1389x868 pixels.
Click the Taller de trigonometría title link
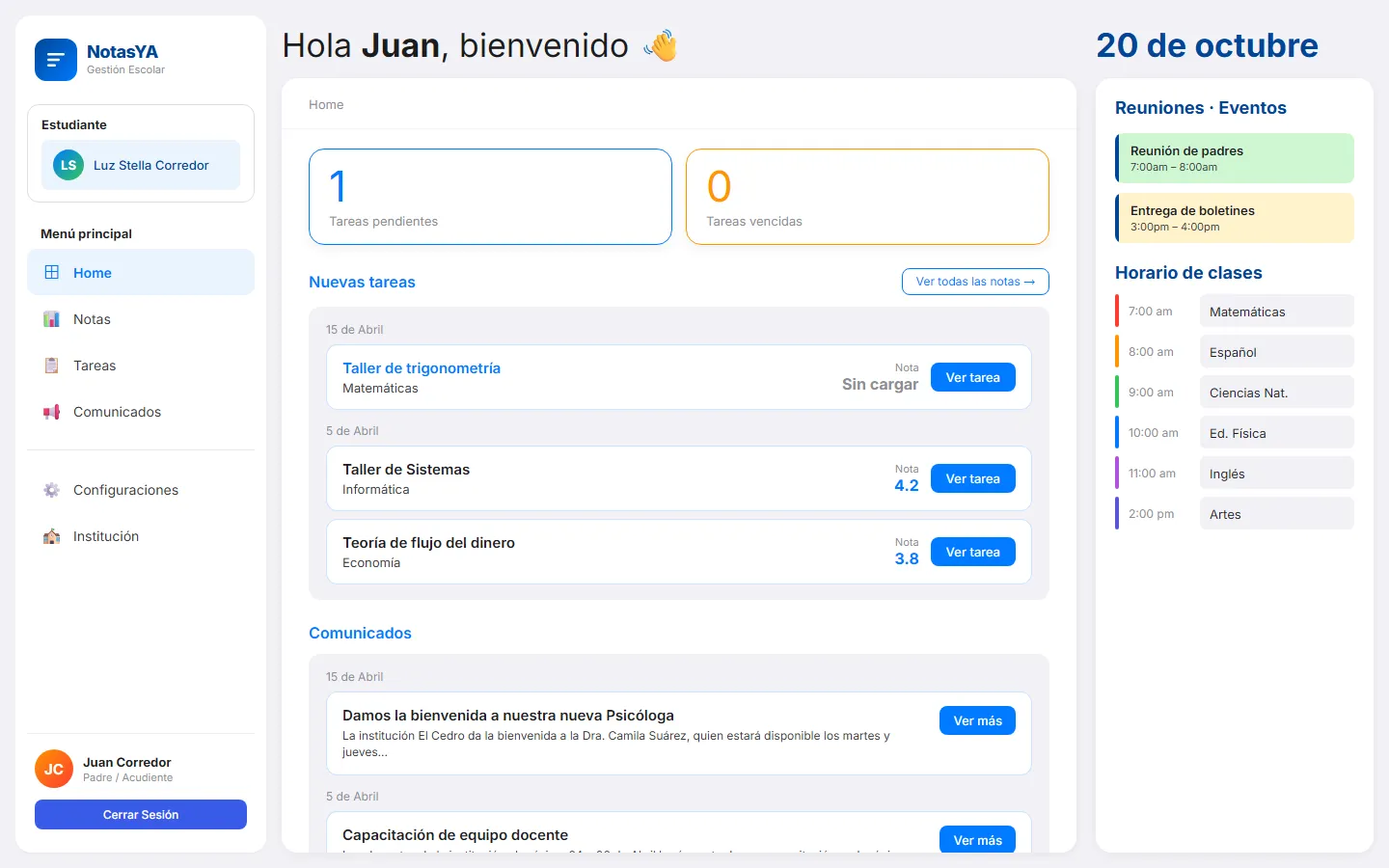click(x=422, y=367)
